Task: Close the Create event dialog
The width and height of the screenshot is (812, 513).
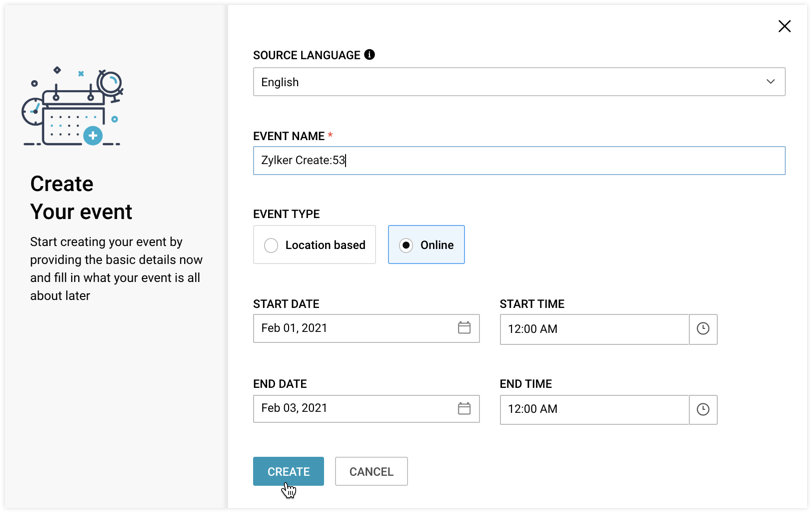Action: point(784,27)
